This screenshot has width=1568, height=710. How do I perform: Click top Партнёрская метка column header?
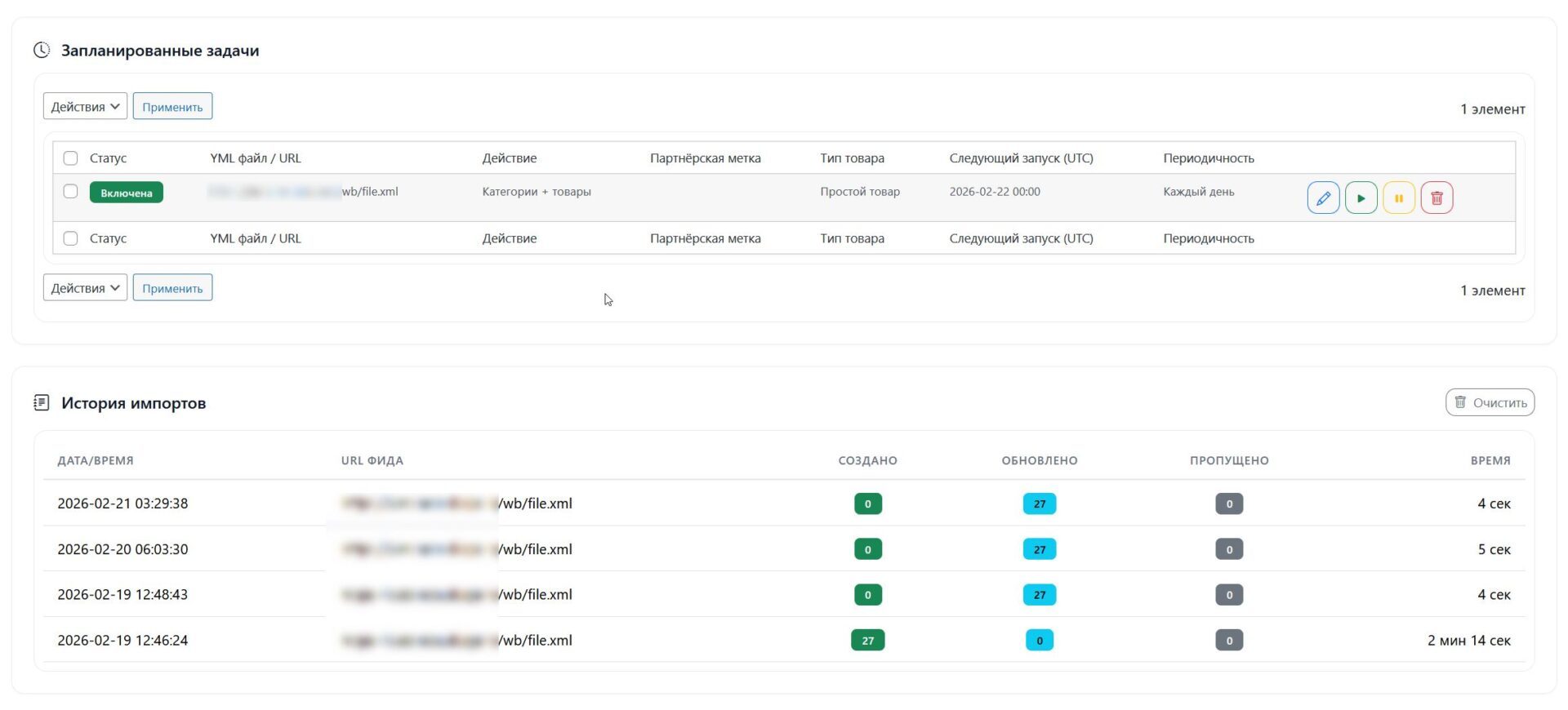706,158
